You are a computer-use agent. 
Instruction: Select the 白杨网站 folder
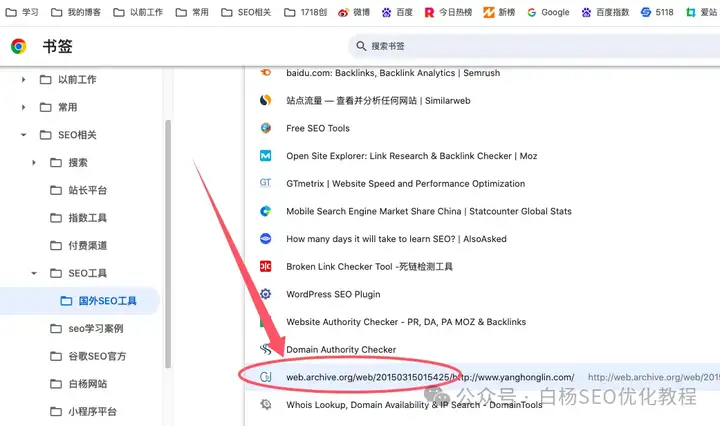(79, 384)
